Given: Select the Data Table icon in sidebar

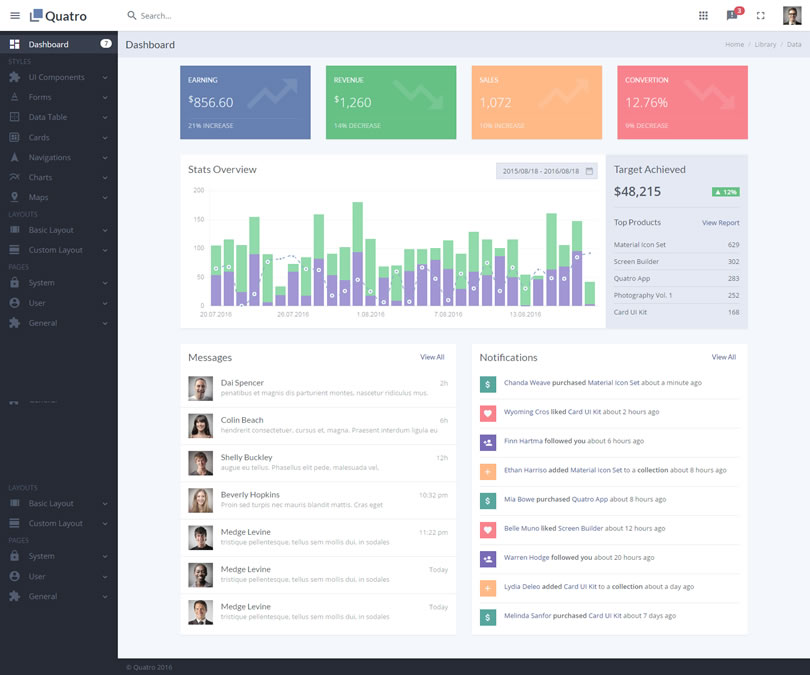Looking at the screenshot, I should click(14, 117).
